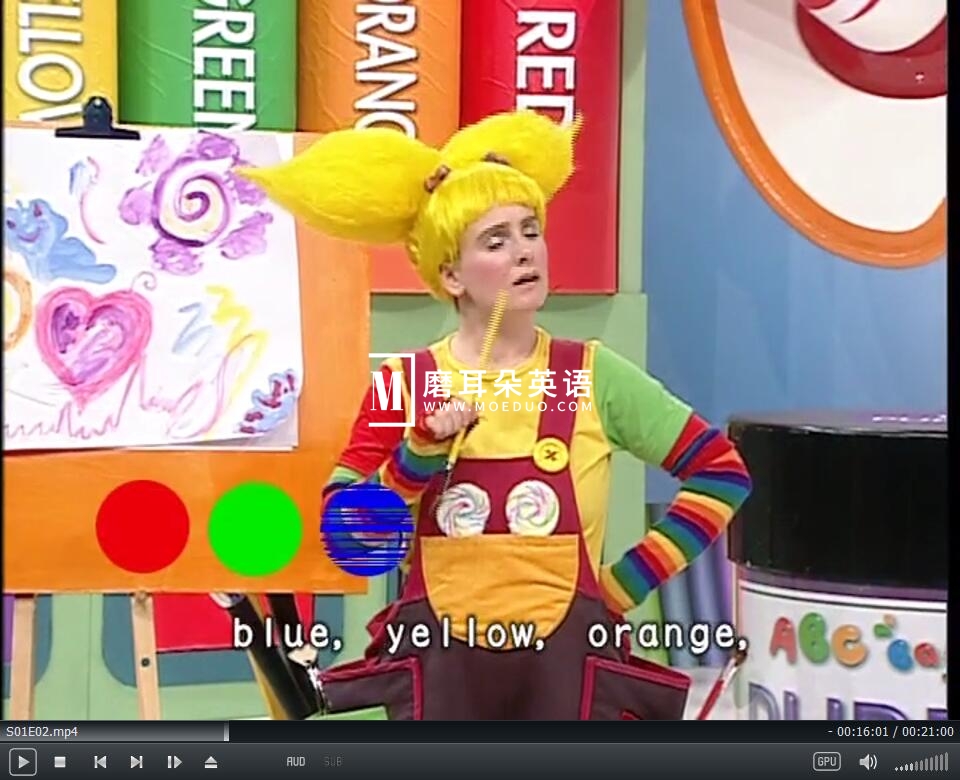The height and width of the screenshot is (780, 960).
Task: Mute audio via the speaker icon
Action: pyautogui.click(x=867, y=762)
